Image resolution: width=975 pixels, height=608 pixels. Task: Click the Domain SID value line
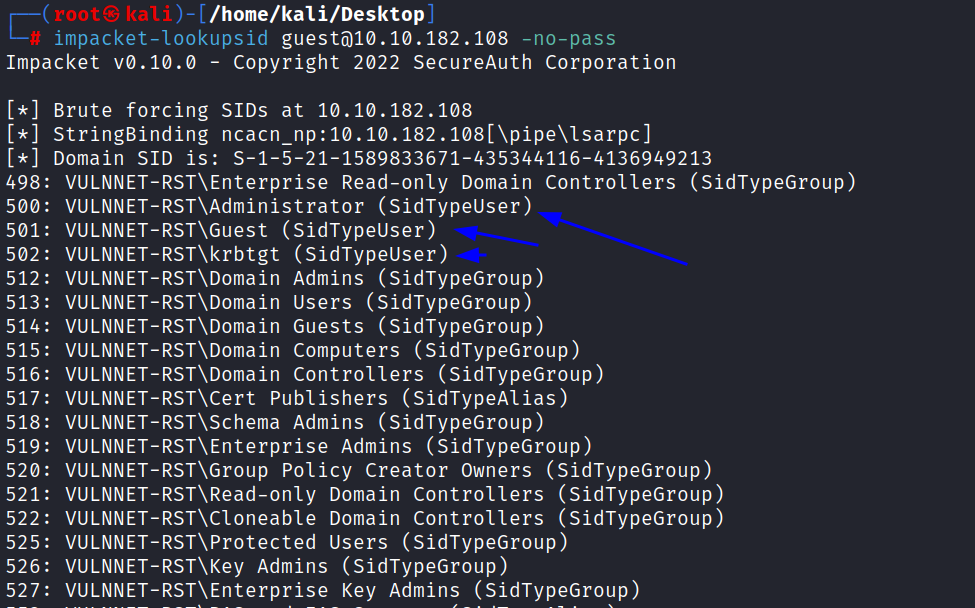pyautogui.click(x=359, y=159)
